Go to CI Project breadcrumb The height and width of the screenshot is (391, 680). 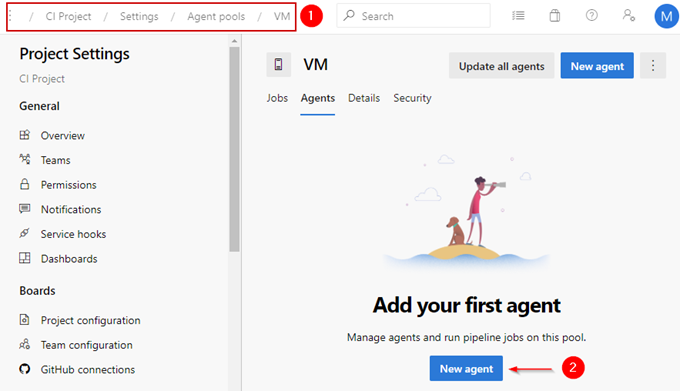(x=69, y=16)
